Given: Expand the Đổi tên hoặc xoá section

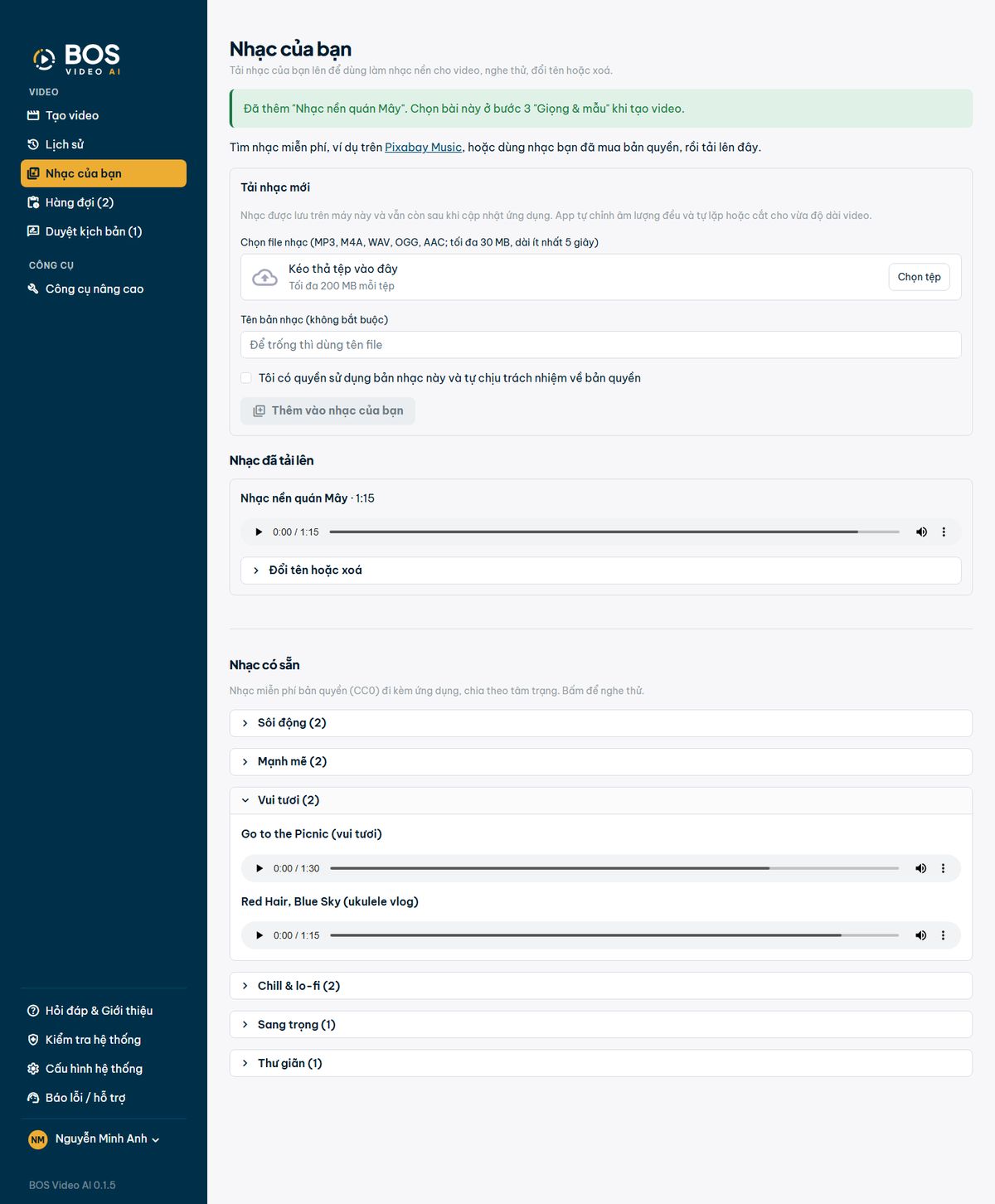Looking at the screenshot, I should (601, 570).
